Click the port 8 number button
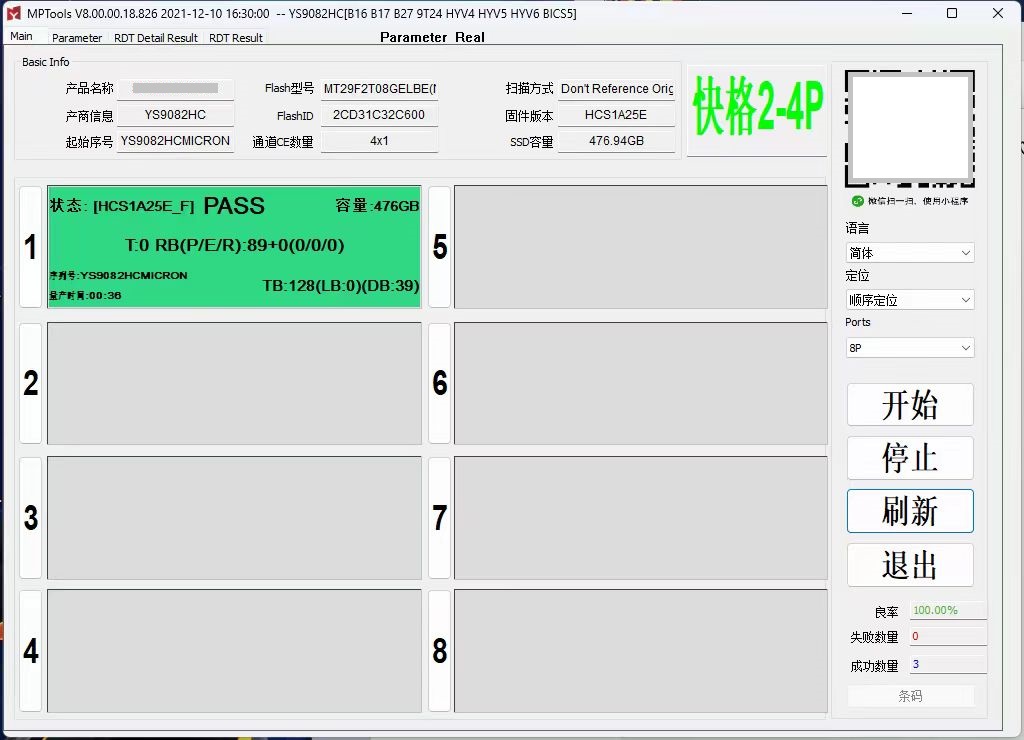Image resolution: width=1024 pixels, height=740 pixels. pyautogui.click(x=440, y=651)
